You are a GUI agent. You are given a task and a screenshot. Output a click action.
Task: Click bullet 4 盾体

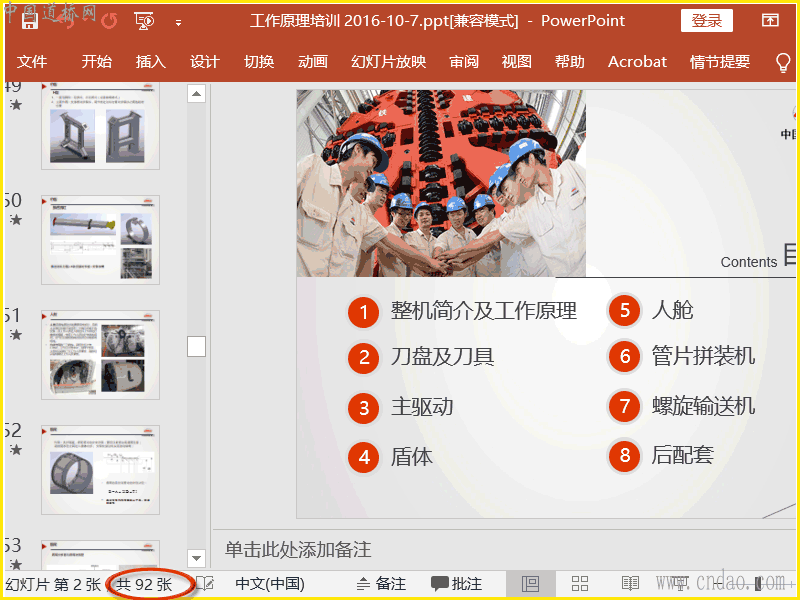tap(412, 456)
